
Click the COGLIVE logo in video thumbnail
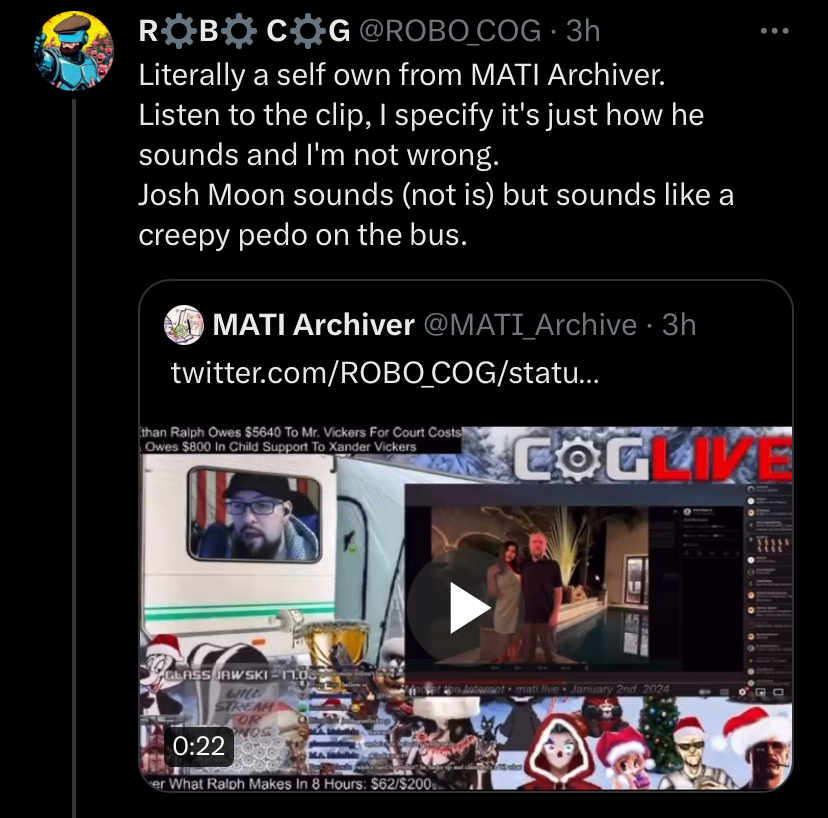click(652, 457)
